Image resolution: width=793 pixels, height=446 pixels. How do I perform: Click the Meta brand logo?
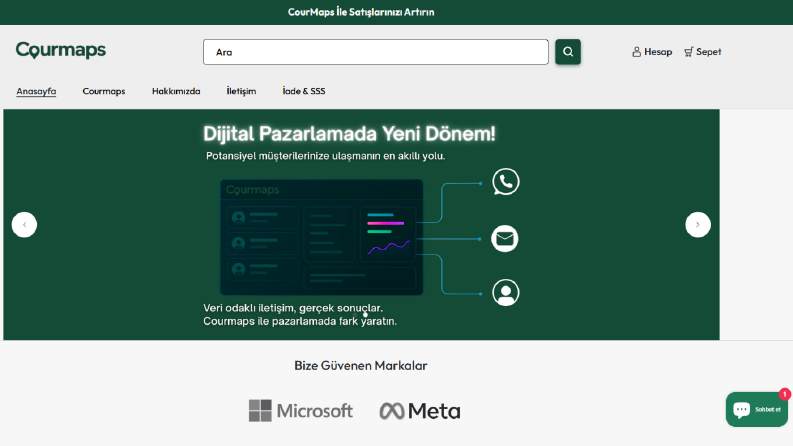point(420,411)
